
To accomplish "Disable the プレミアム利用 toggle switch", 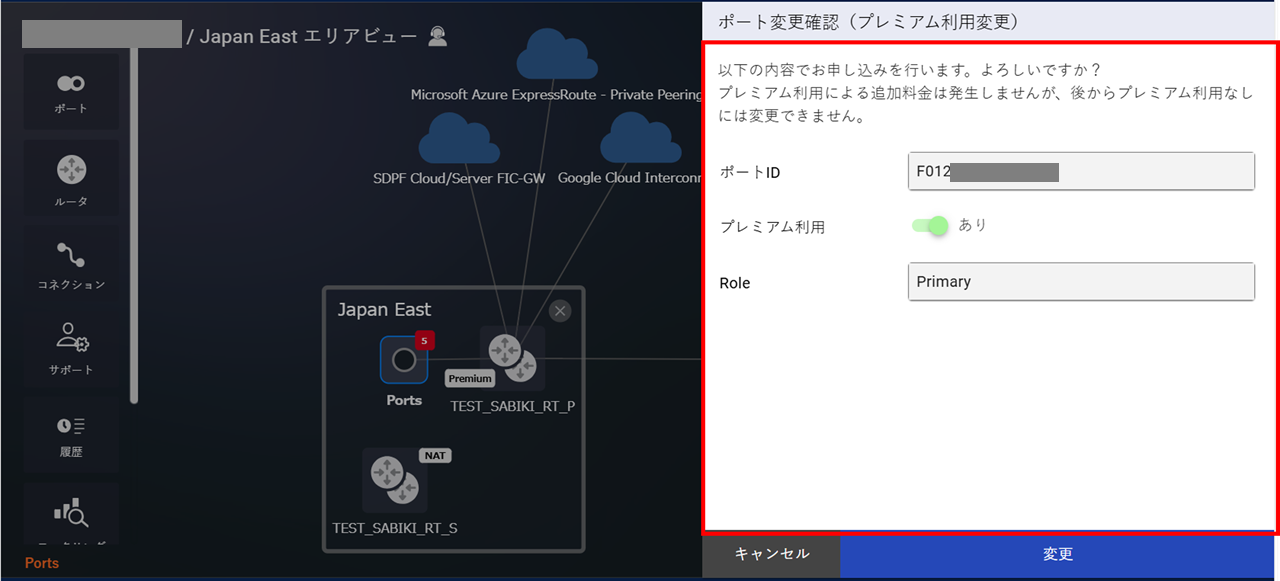I will 930,226.
